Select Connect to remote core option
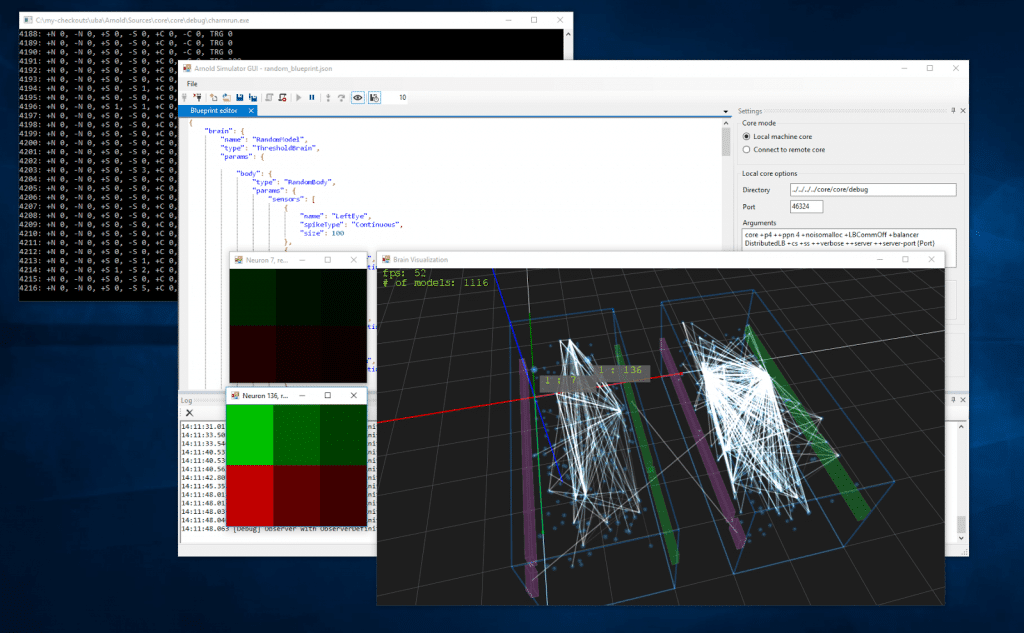Screen dimensions: 1024x633 pos(784,150)
